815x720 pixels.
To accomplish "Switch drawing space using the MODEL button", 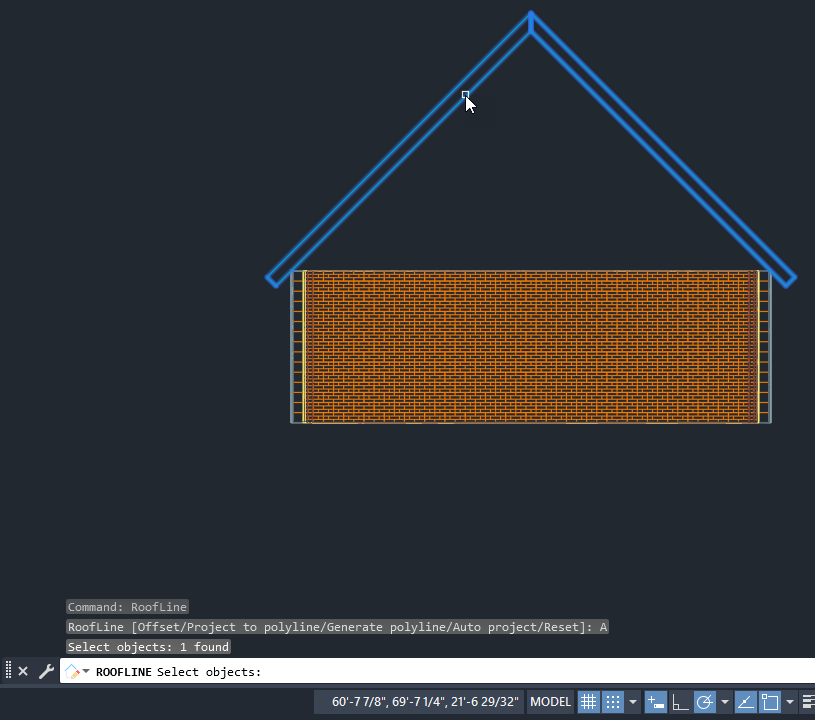I will point(550,702).
